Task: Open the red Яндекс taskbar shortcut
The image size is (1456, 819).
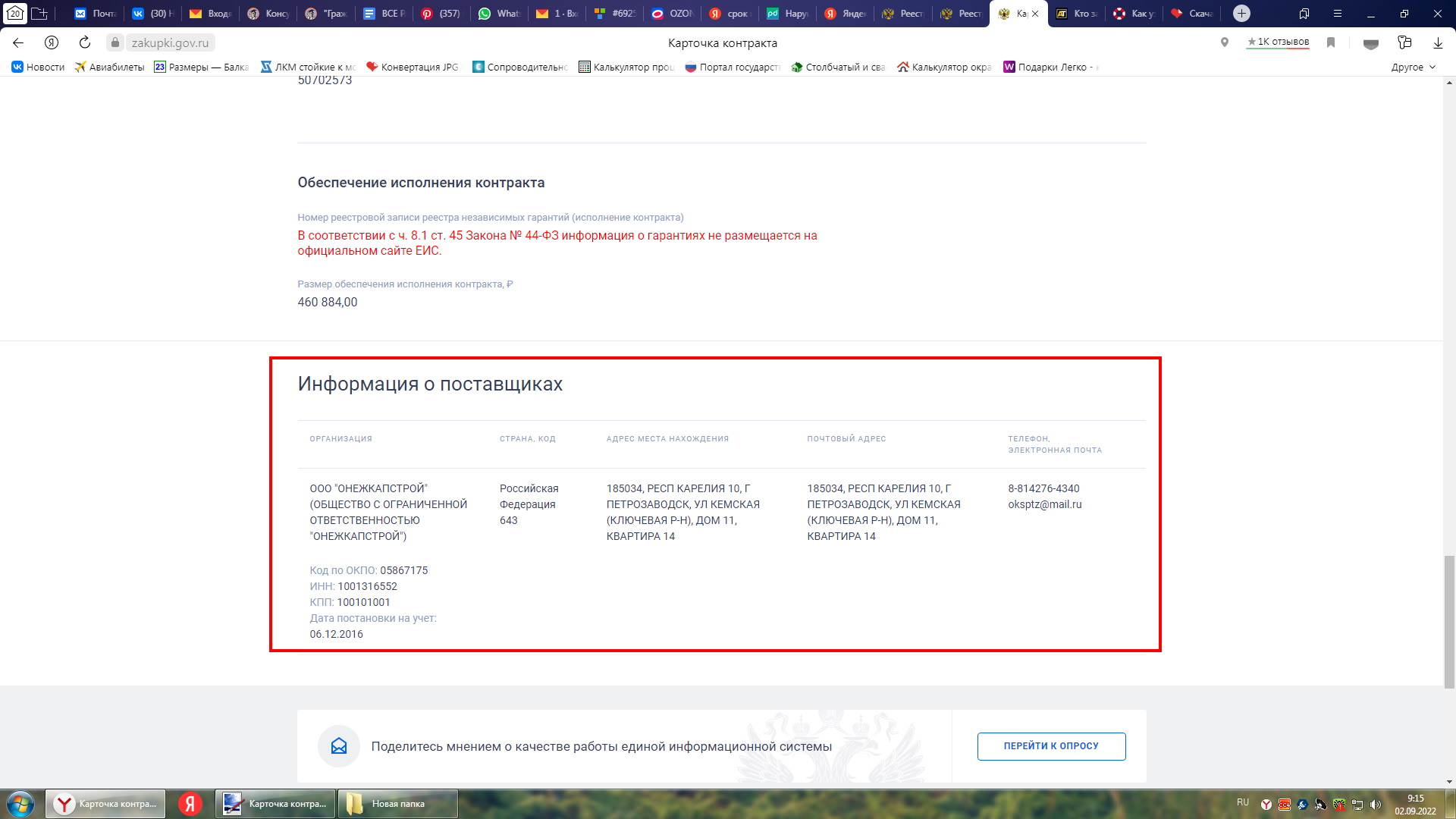Action: point(190,804)
